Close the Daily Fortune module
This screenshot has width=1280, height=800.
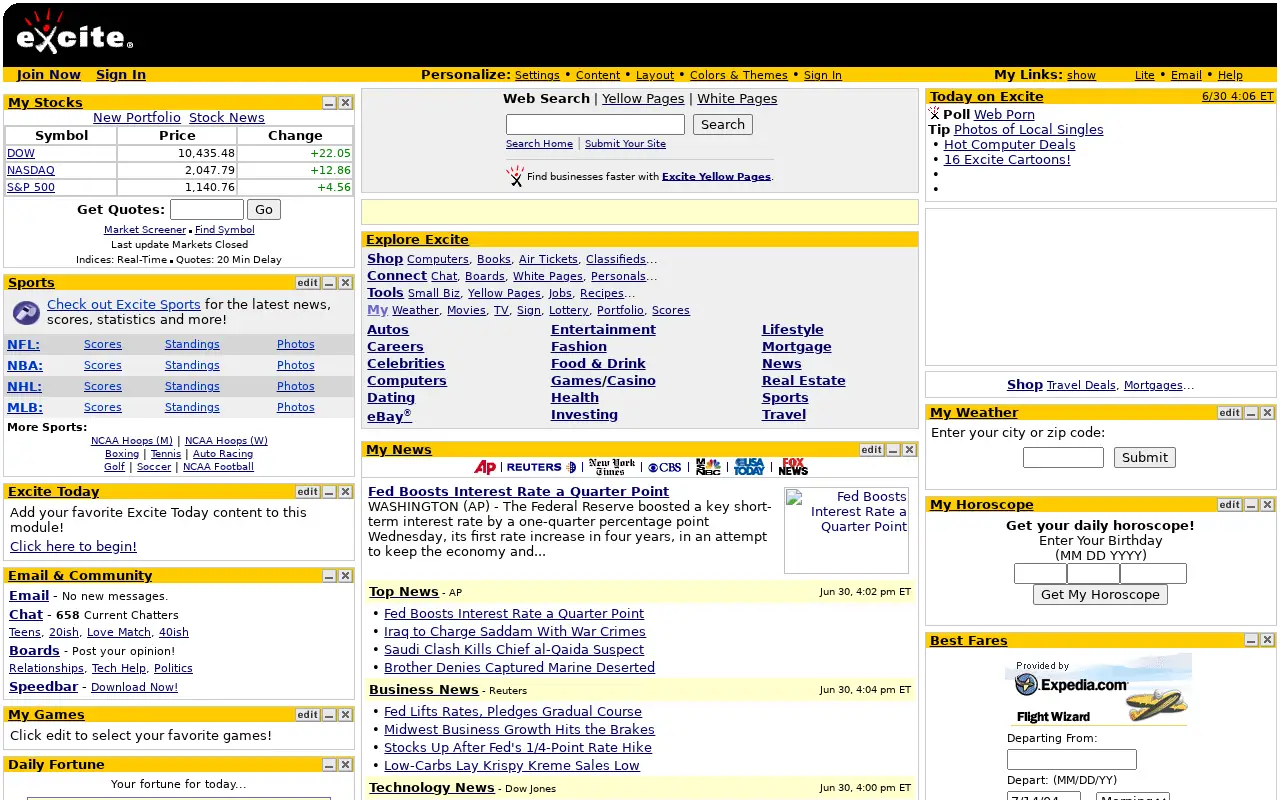[345, 765]
